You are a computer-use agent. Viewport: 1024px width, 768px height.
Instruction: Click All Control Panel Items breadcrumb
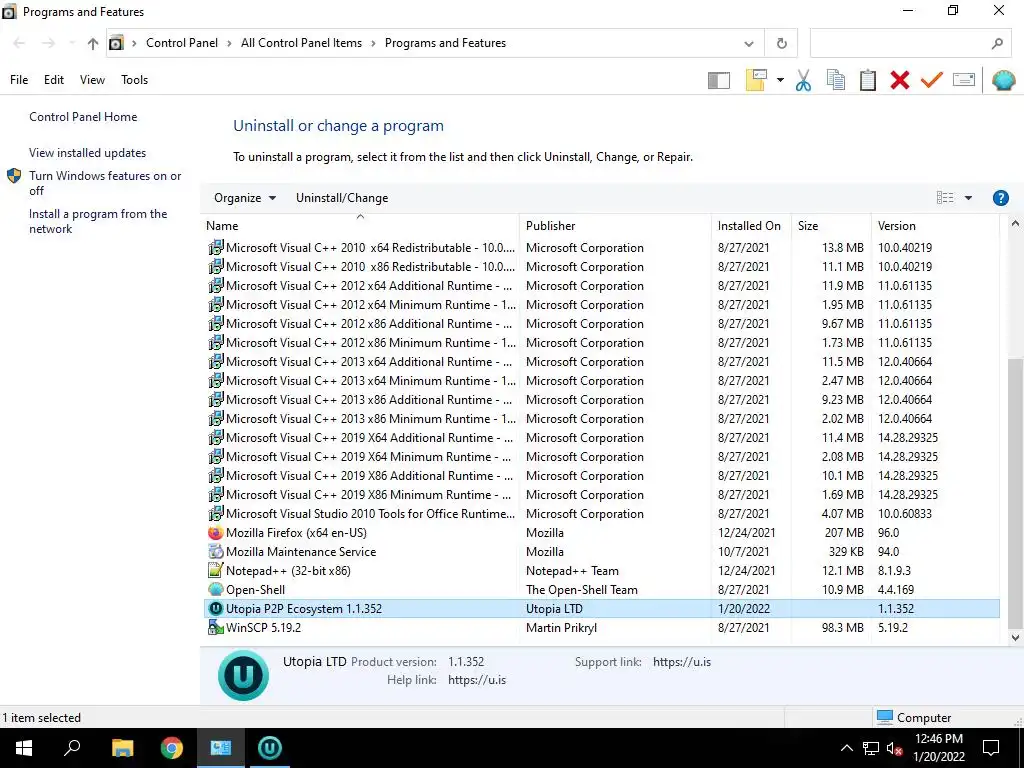pos(301,43)
